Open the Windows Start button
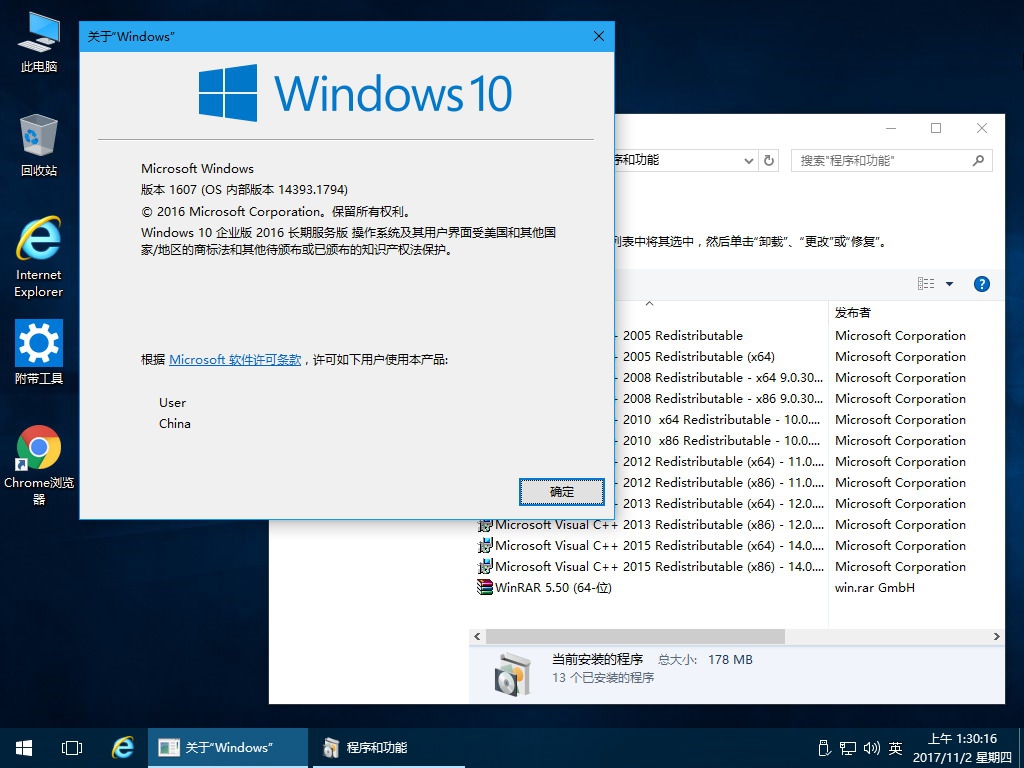The width and height of the screenshot is (1024, 768). (24, 748)
